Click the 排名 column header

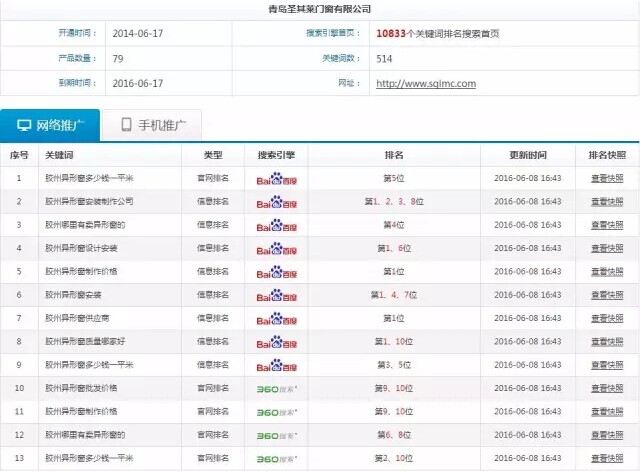(393, 156)
